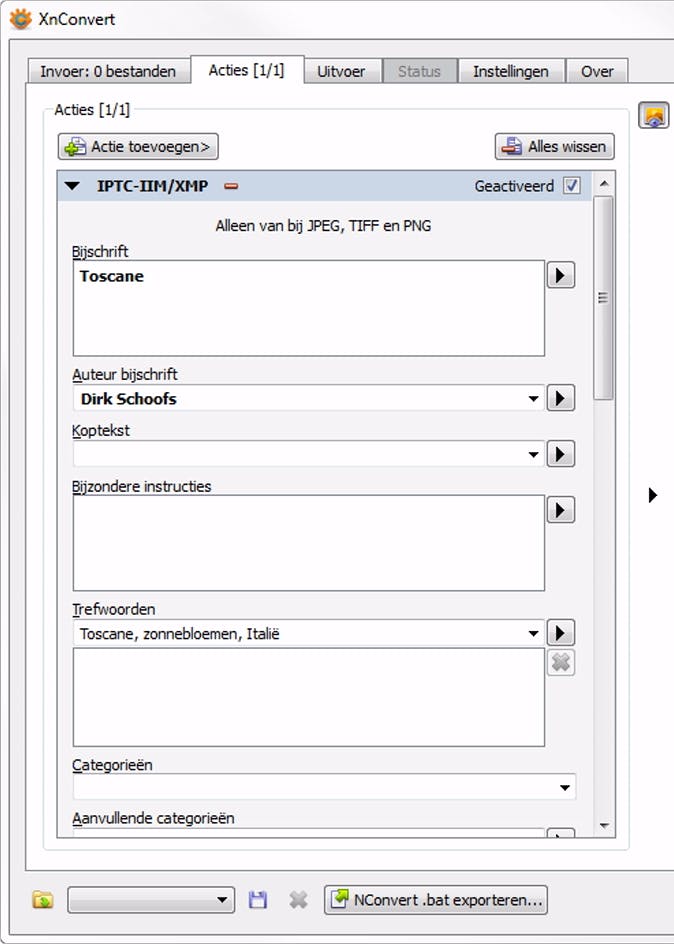
Task: Click the Actie toevoegen button
Action: coord(138,146)
